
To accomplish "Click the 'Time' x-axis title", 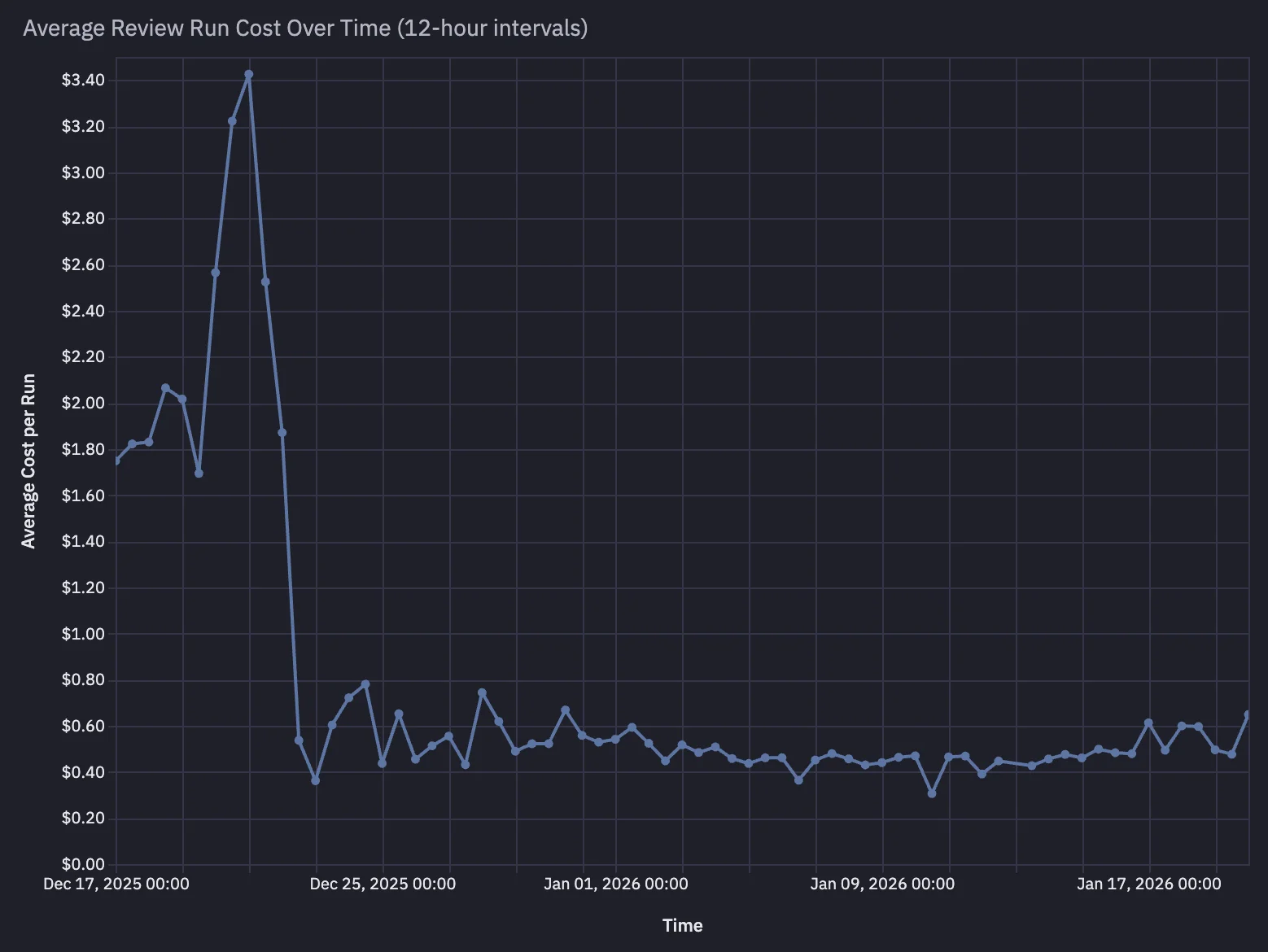I will 682,925.
